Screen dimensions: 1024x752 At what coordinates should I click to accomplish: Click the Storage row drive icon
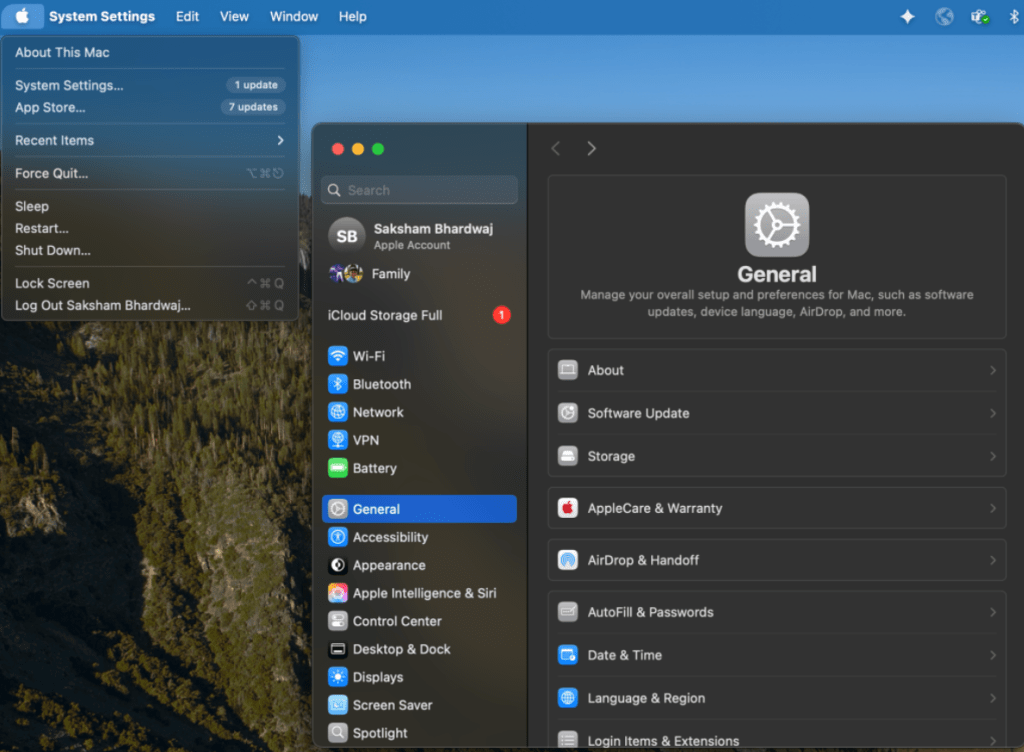568,456
